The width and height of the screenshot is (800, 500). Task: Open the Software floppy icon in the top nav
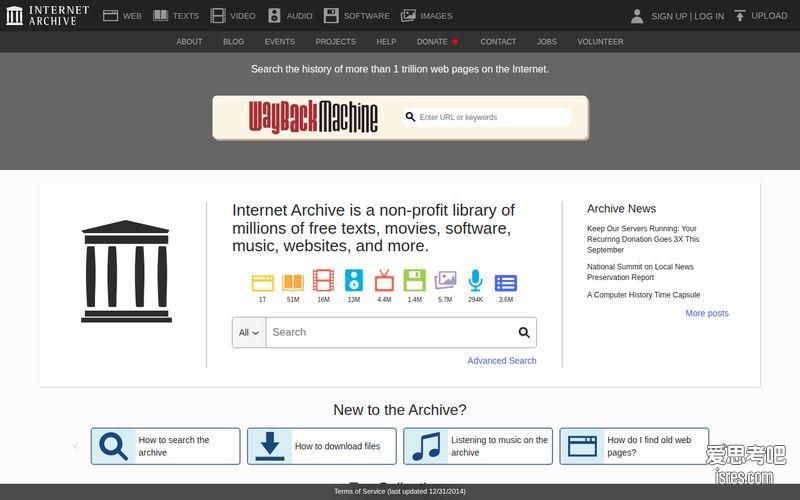[x=331, y=16]
